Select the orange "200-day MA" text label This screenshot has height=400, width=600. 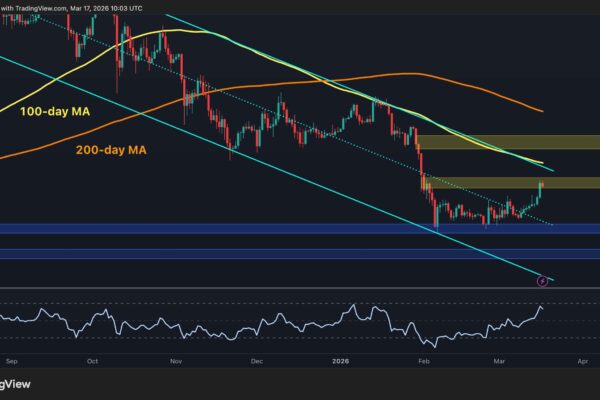coord(112,151)
